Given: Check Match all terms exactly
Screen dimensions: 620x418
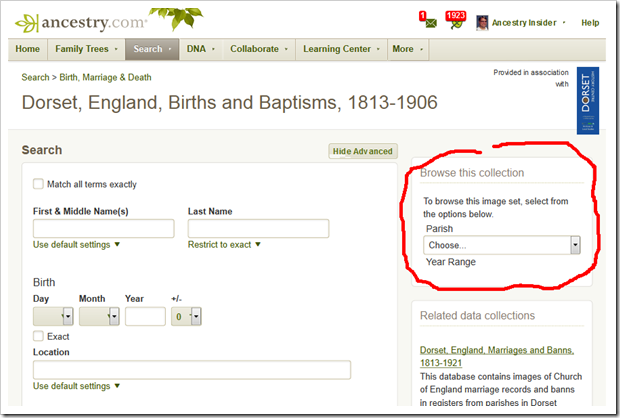Looking at the screenshot, I should [x=38, y=184].
